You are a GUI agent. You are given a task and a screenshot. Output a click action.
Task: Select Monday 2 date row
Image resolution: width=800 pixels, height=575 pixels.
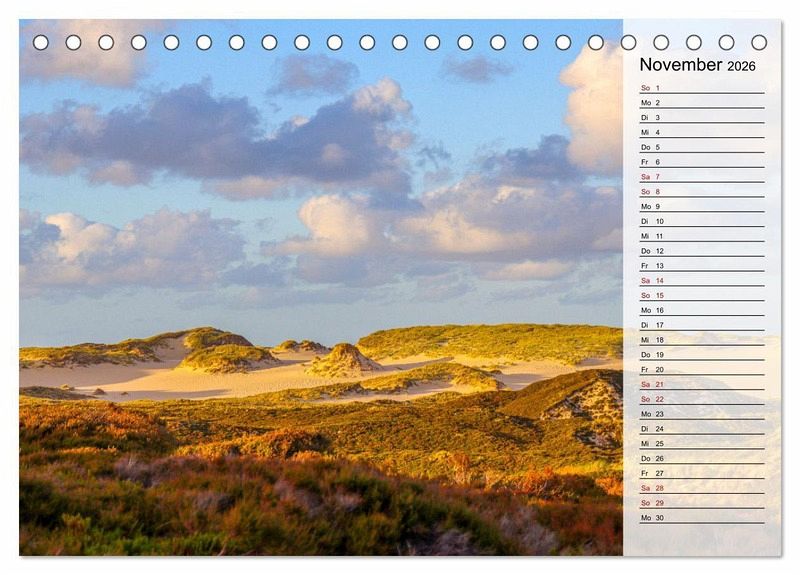[701, 103]
